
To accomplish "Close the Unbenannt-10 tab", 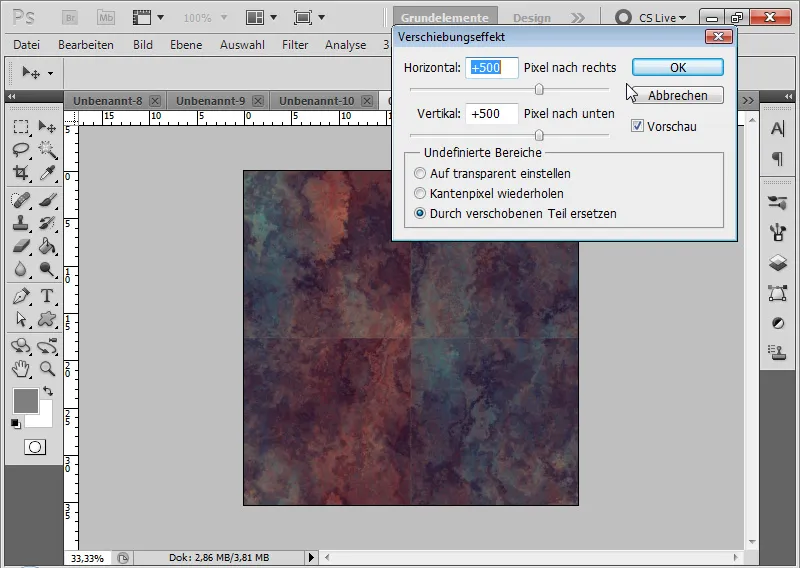I will (x=367, y=101).
